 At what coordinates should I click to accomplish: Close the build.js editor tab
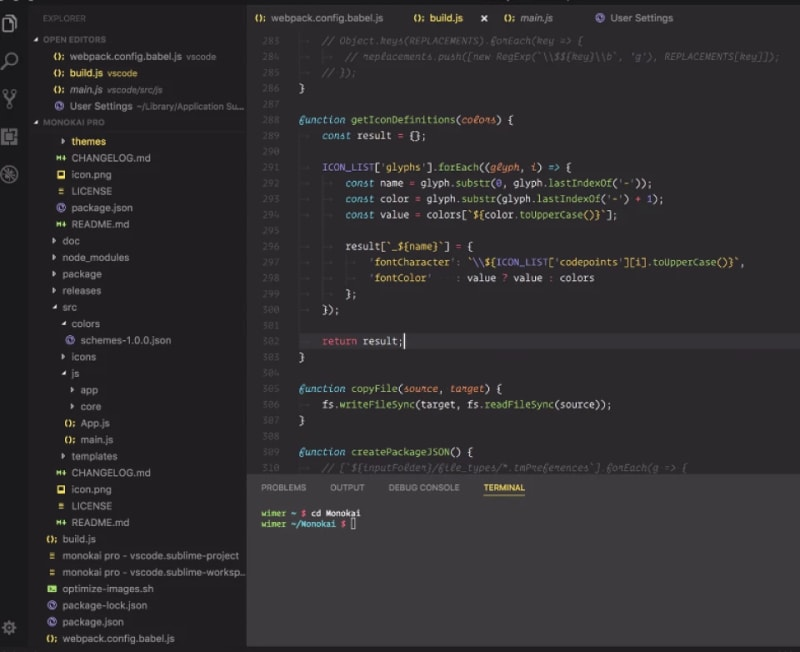(x=484, y=18)
